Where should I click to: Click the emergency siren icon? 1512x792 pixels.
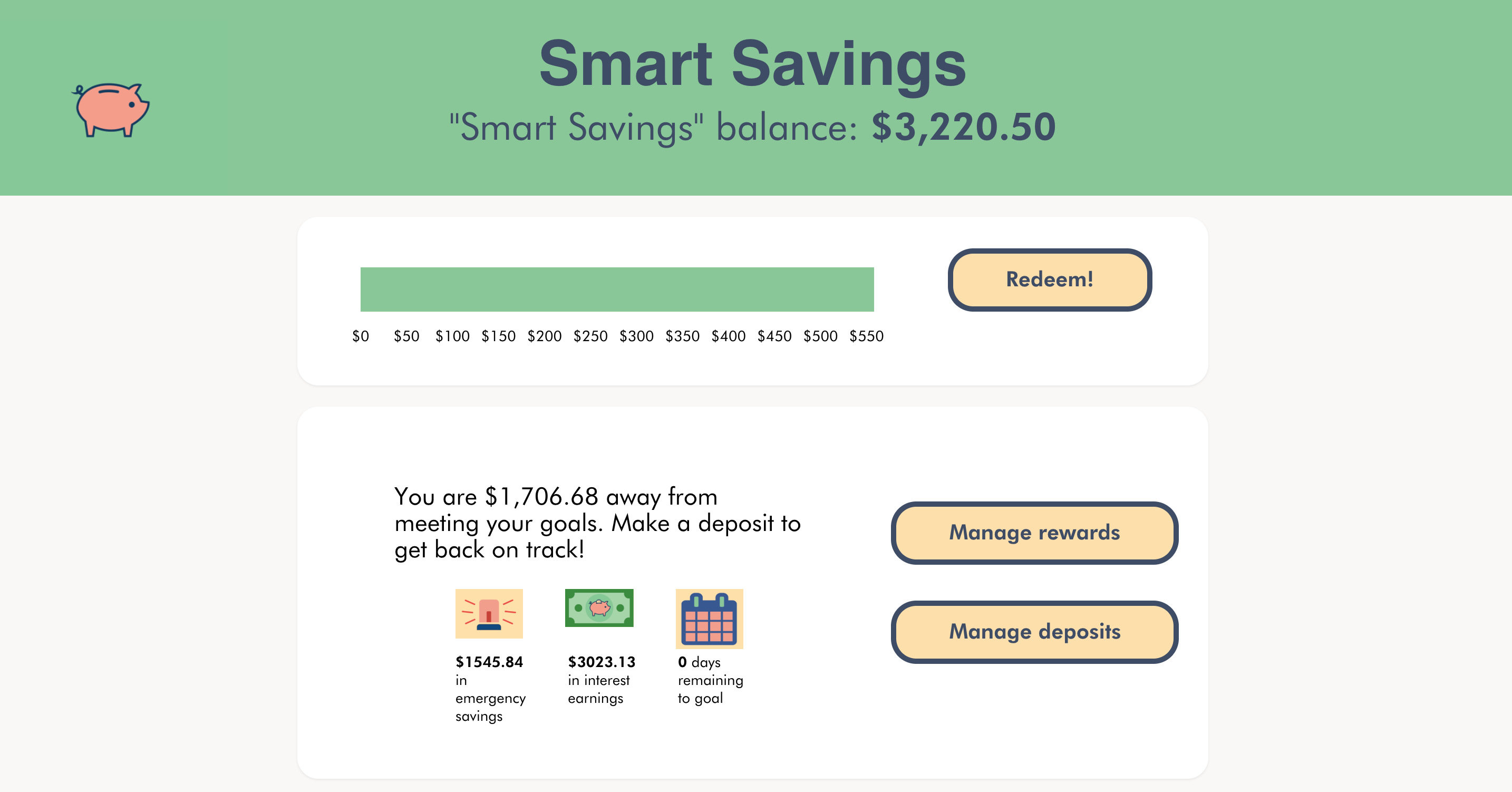click(489, 614)
